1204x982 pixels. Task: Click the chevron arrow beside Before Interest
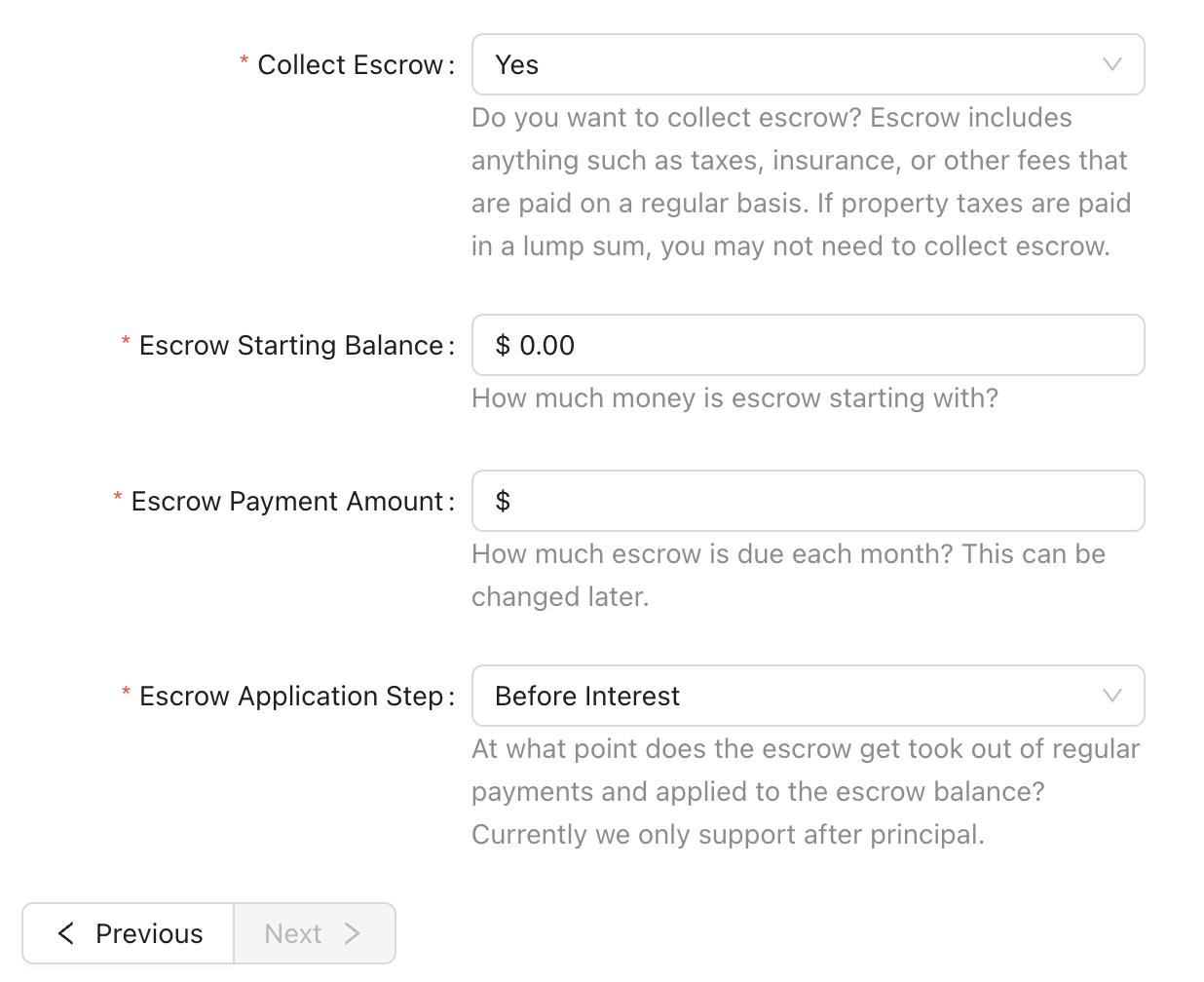point(1111,696)
